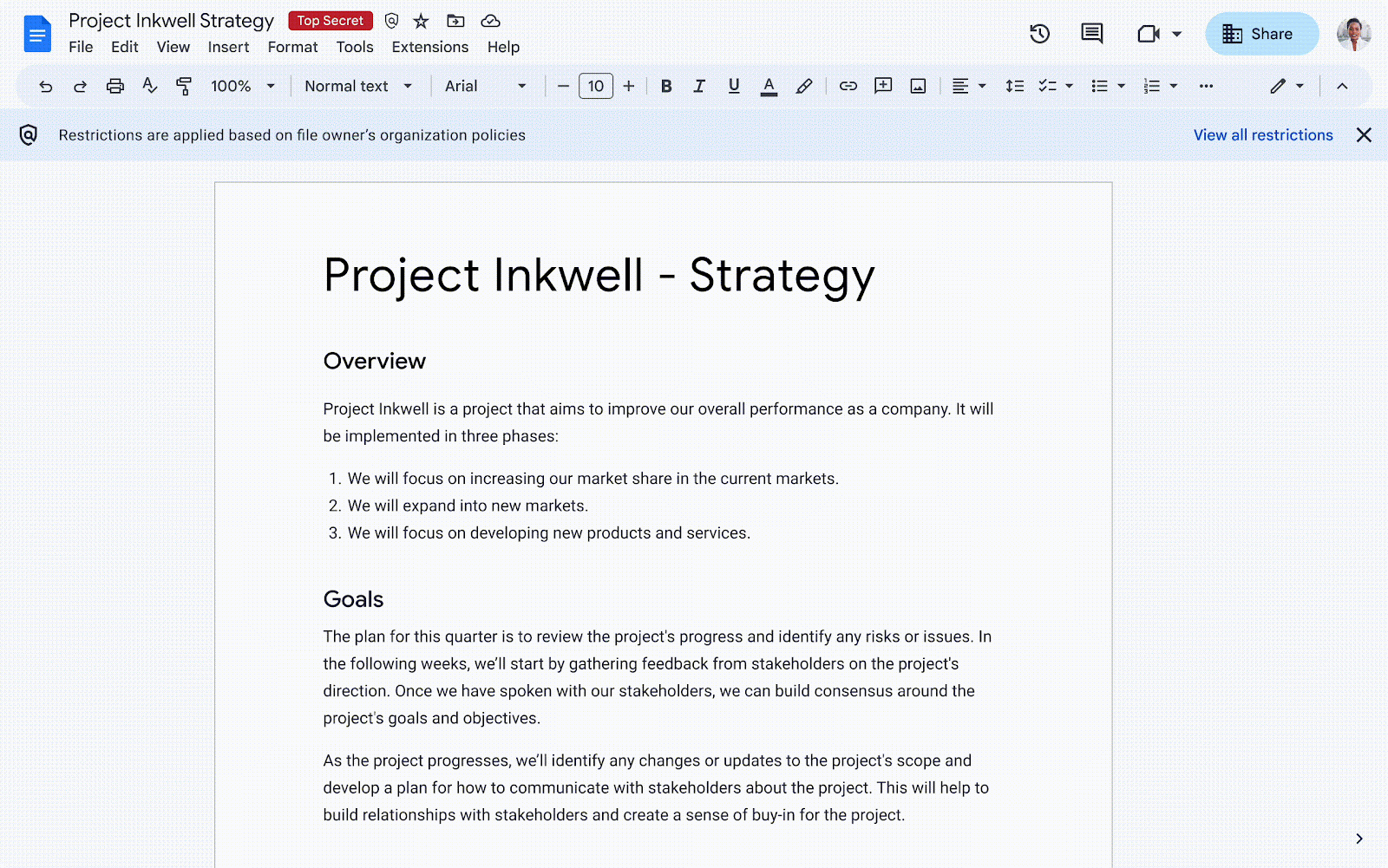
Task: Open the Extensions menu
Action: coord(429,47)
